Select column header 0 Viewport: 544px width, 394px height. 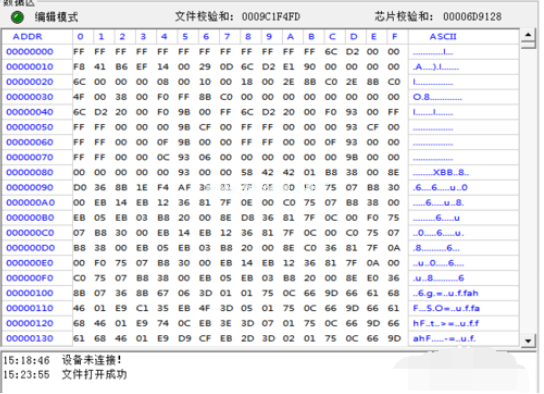(80, 36)
